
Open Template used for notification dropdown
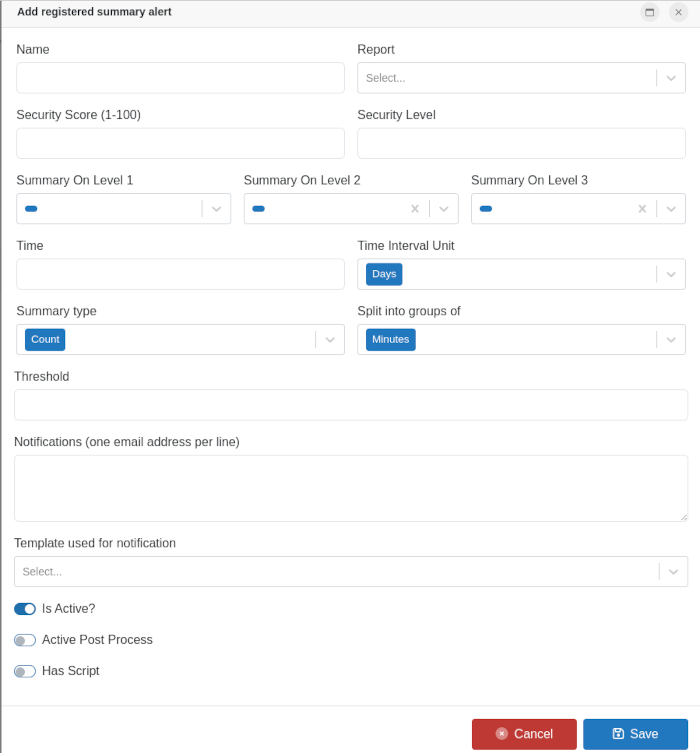(x=673, y=572)
